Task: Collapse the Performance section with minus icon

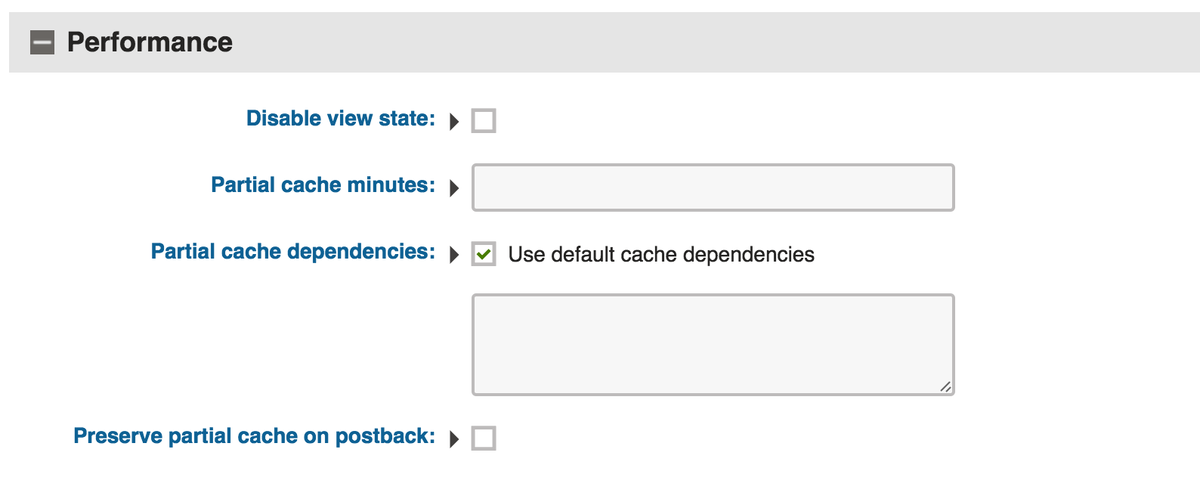Action: [x=42, y=43]
